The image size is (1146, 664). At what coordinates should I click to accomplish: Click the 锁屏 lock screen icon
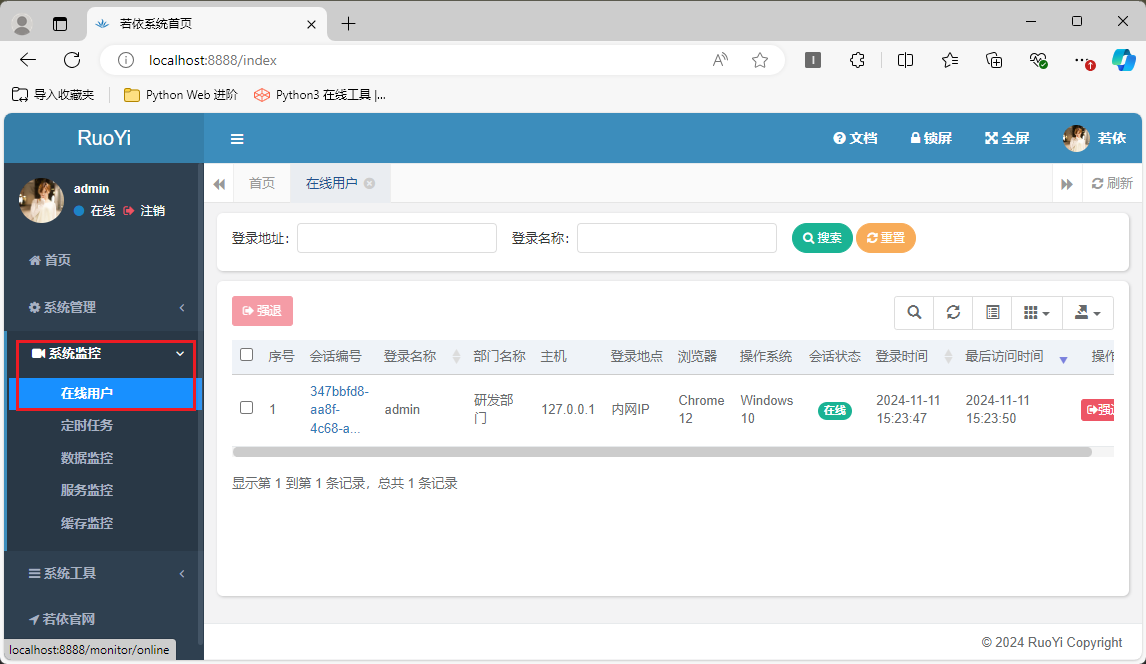(x=930, y=138)
